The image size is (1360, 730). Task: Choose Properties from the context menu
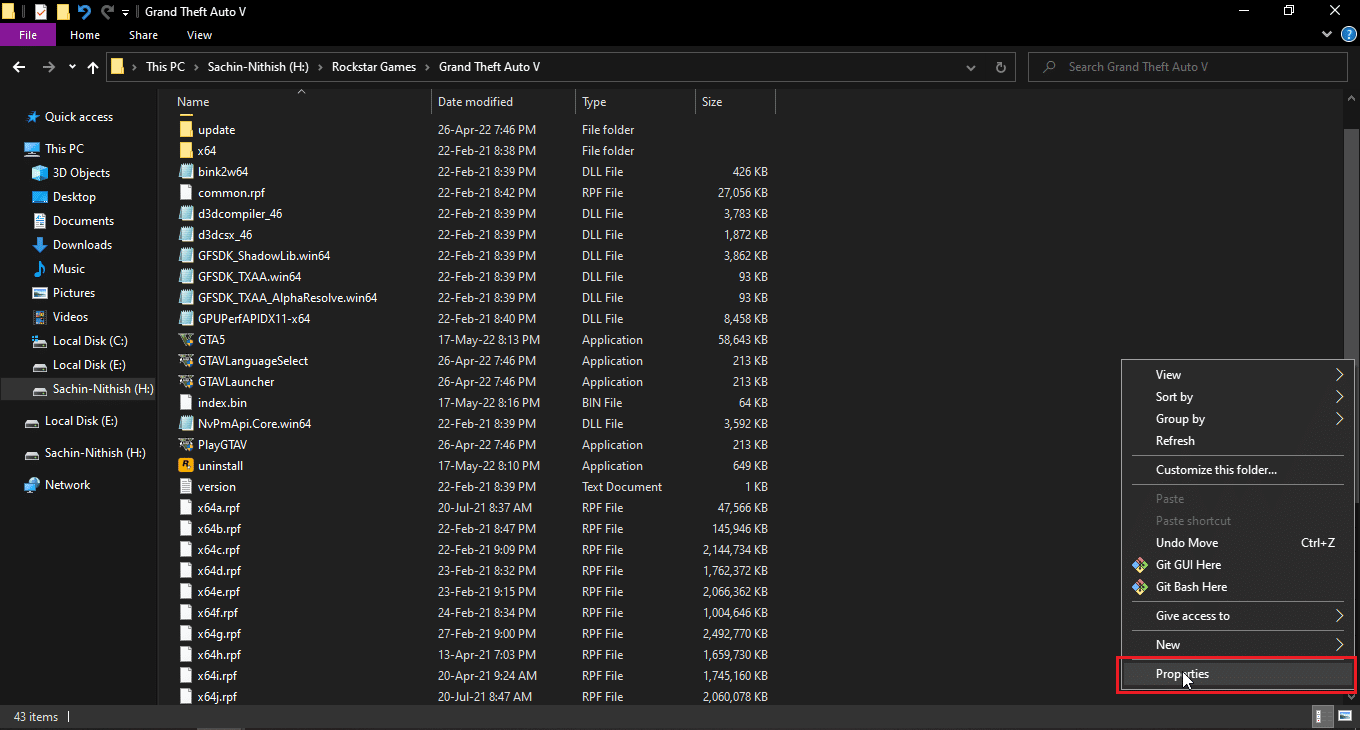(1182, 674)
